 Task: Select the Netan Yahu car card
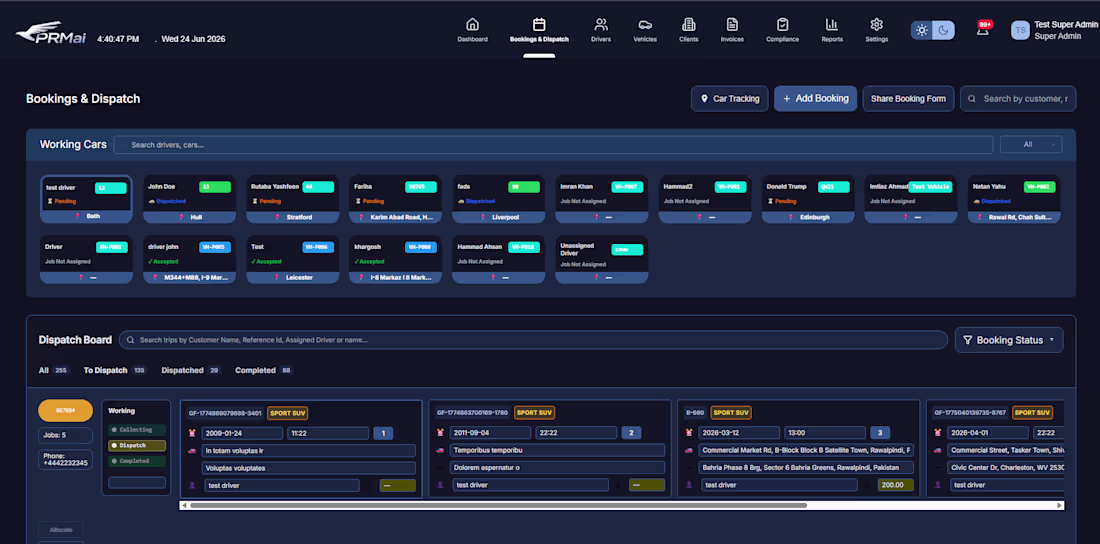1014,199
